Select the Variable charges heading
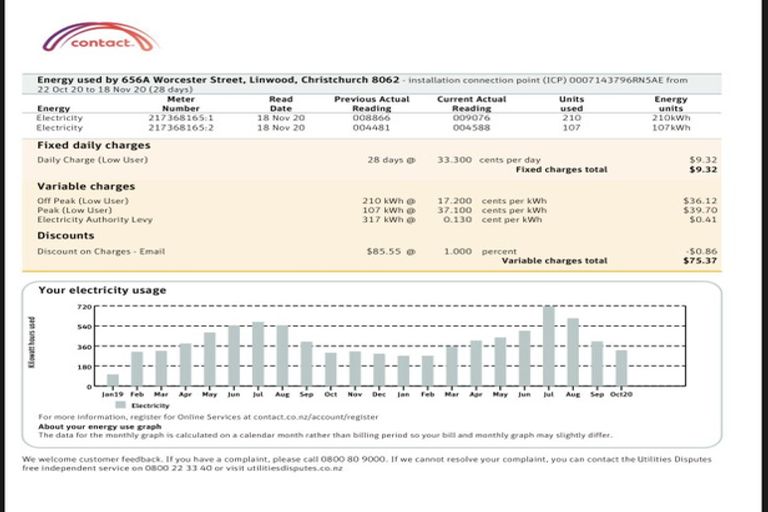This screenshot has width=768, height=512. [x=86, y=186]
